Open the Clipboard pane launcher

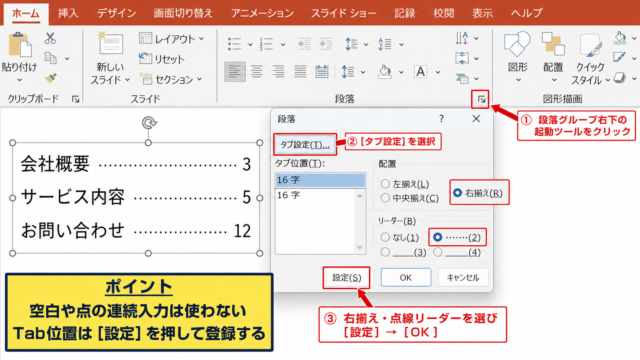coord(76,99)
